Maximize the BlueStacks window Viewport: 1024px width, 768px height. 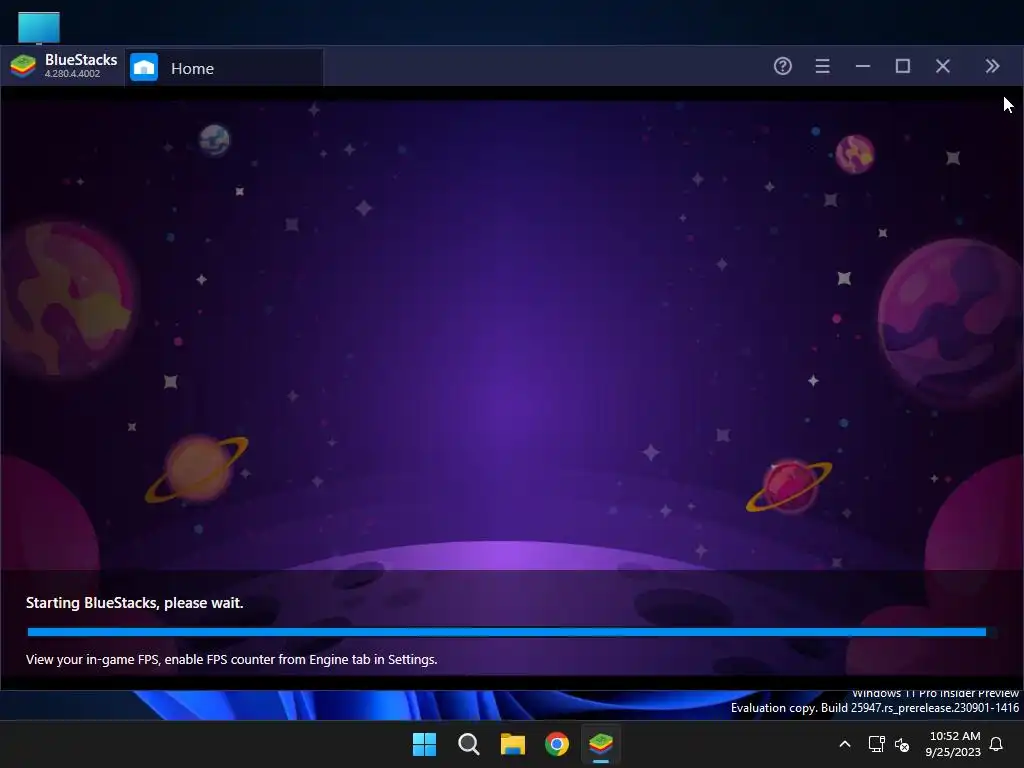click(903, 66)
